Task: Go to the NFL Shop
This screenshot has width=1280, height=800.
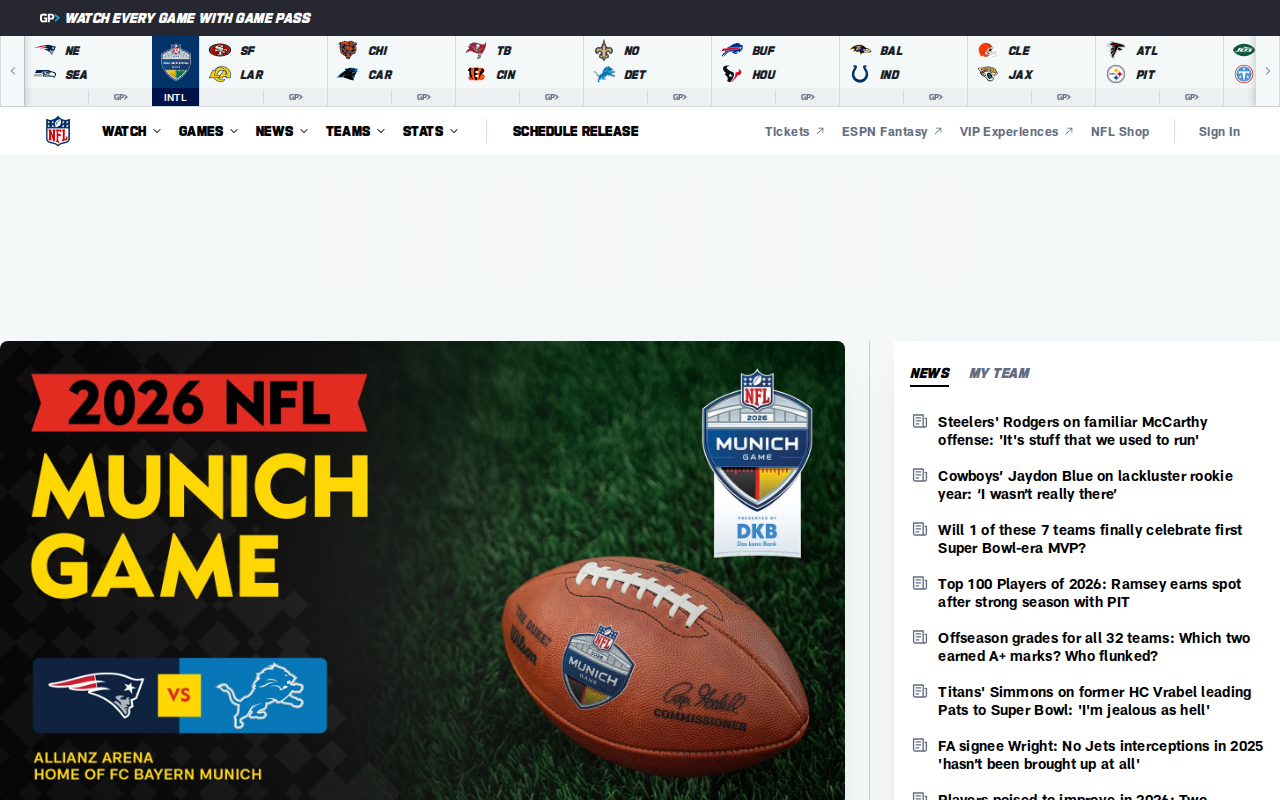Action: pyautogui.click(x=1120, y=131)
